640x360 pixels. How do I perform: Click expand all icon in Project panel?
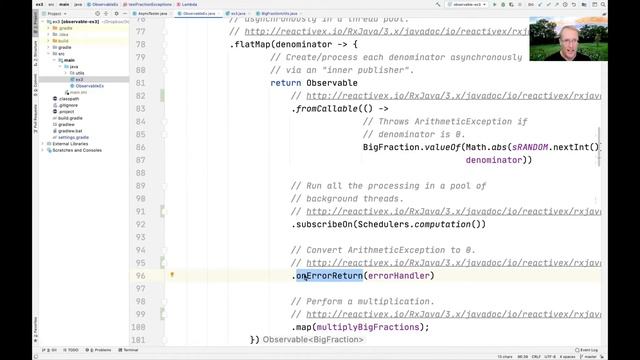(x=106, y=13)
